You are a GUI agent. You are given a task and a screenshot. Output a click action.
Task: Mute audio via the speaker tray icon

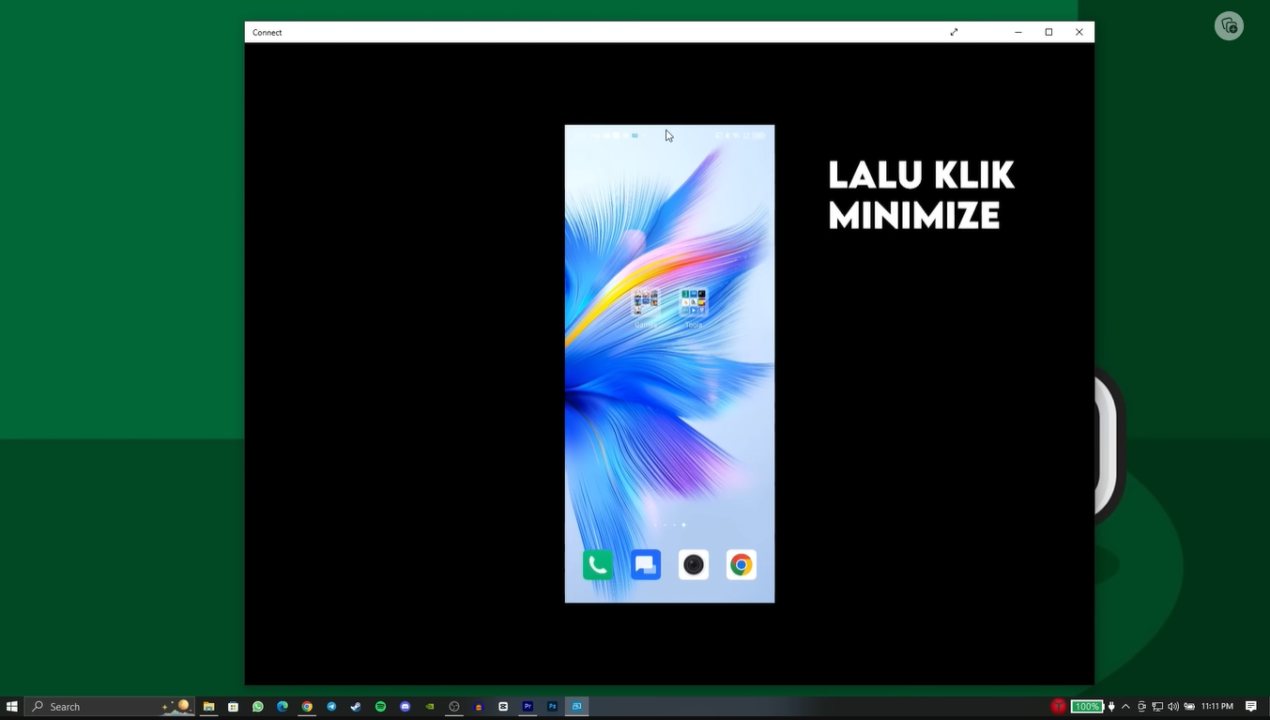(1173, 706)
